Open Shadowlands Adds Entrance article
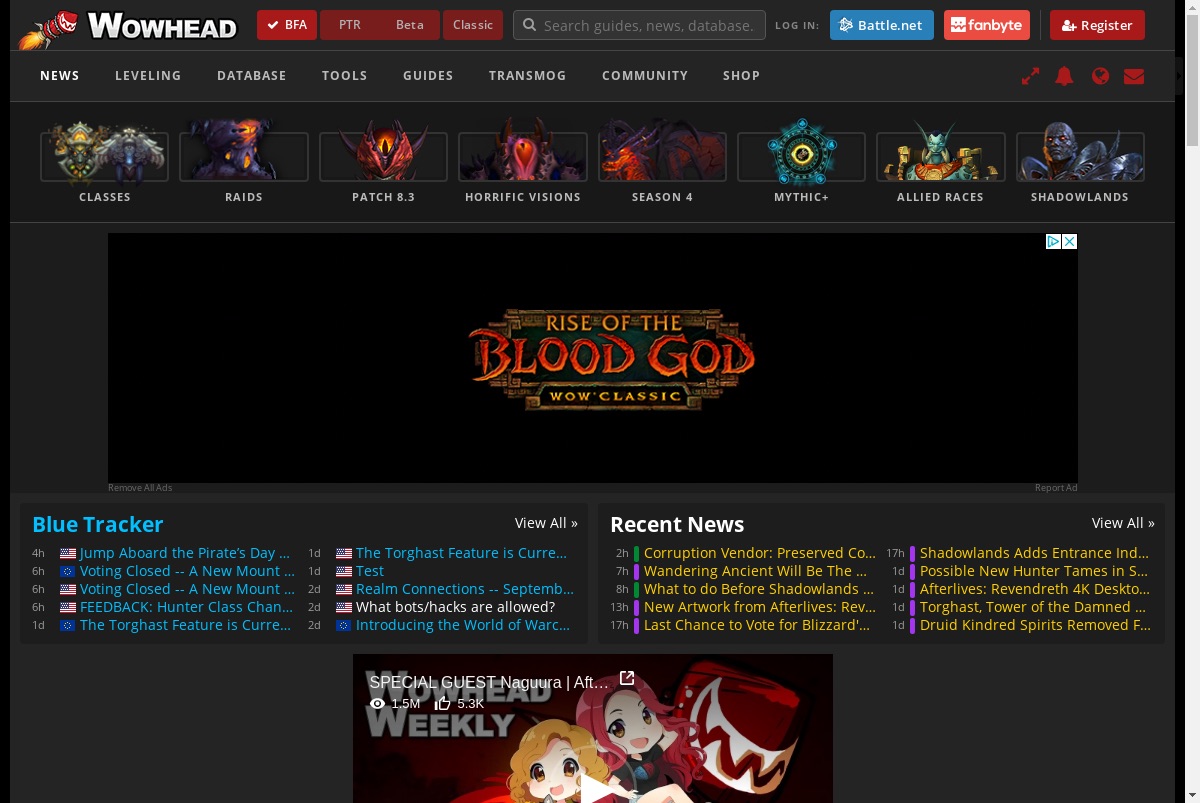The image size is (1200, 803). click(1035, 553)
